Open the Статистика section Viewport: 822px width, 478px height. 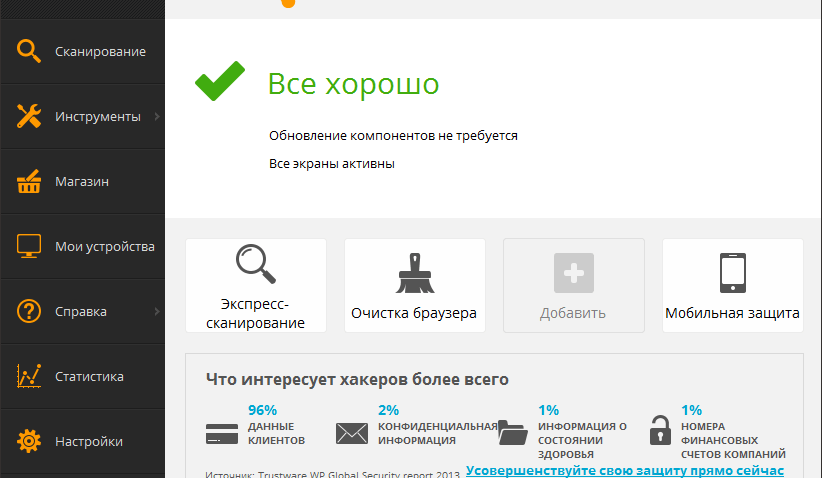(83, 376)
